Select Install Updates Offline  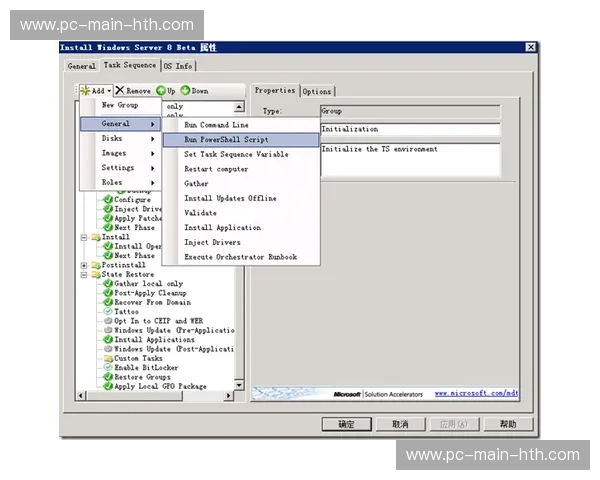point(241,198)
